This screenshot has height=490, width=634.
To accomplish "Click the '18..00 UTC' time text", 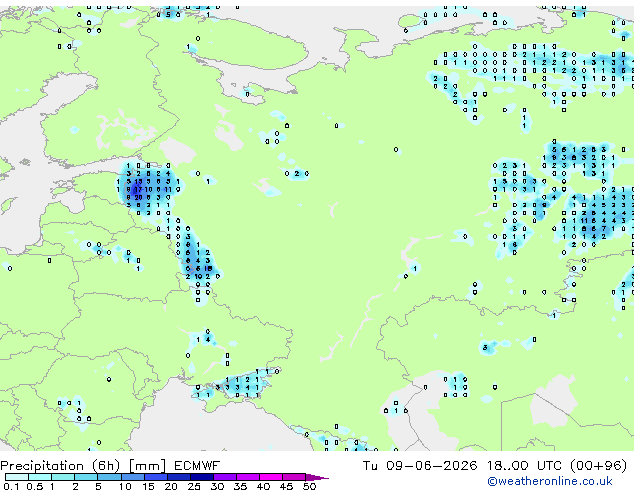I will coord(524,465).
